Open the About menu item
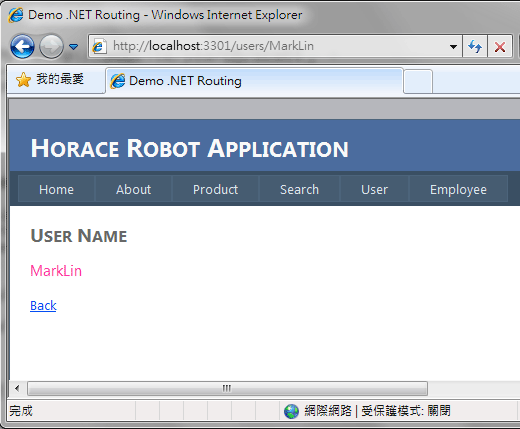Screen dimensions: 520x429 (x=134, y=189)
